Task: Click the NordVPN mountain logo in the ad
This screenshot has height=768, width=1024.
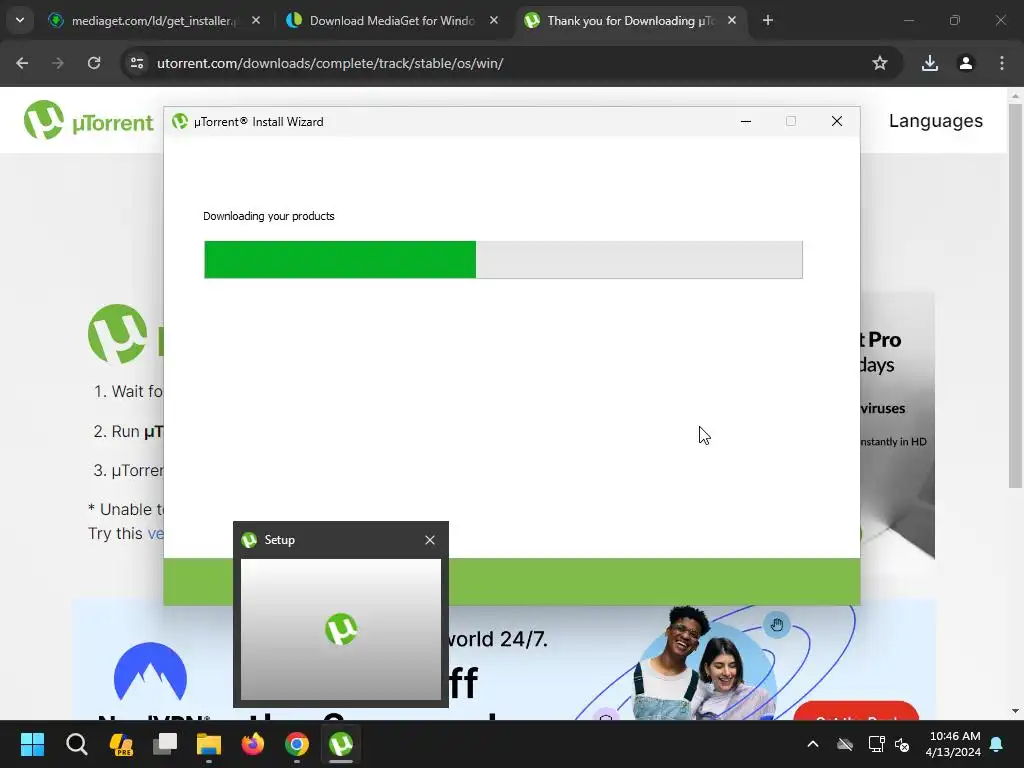Action: (x=150, y=671)
